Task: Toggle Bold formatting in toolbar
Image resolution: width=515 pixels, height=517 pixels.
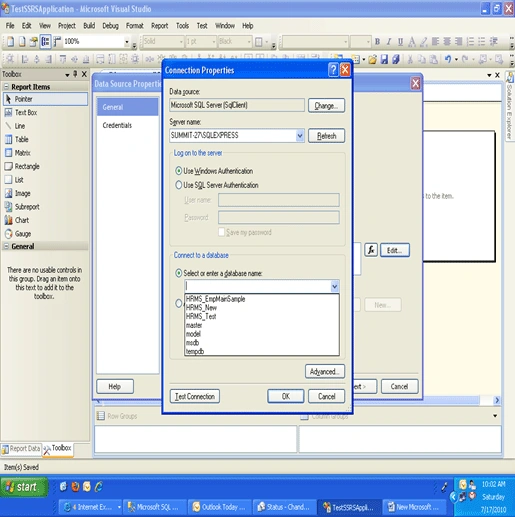Action: (377, 42)
